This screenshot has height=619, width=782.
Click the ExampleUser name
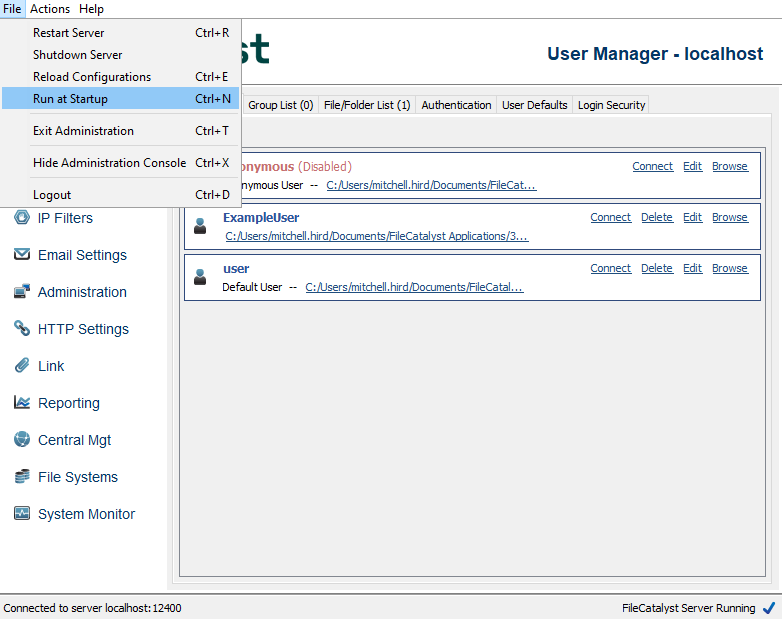point(261,217)
